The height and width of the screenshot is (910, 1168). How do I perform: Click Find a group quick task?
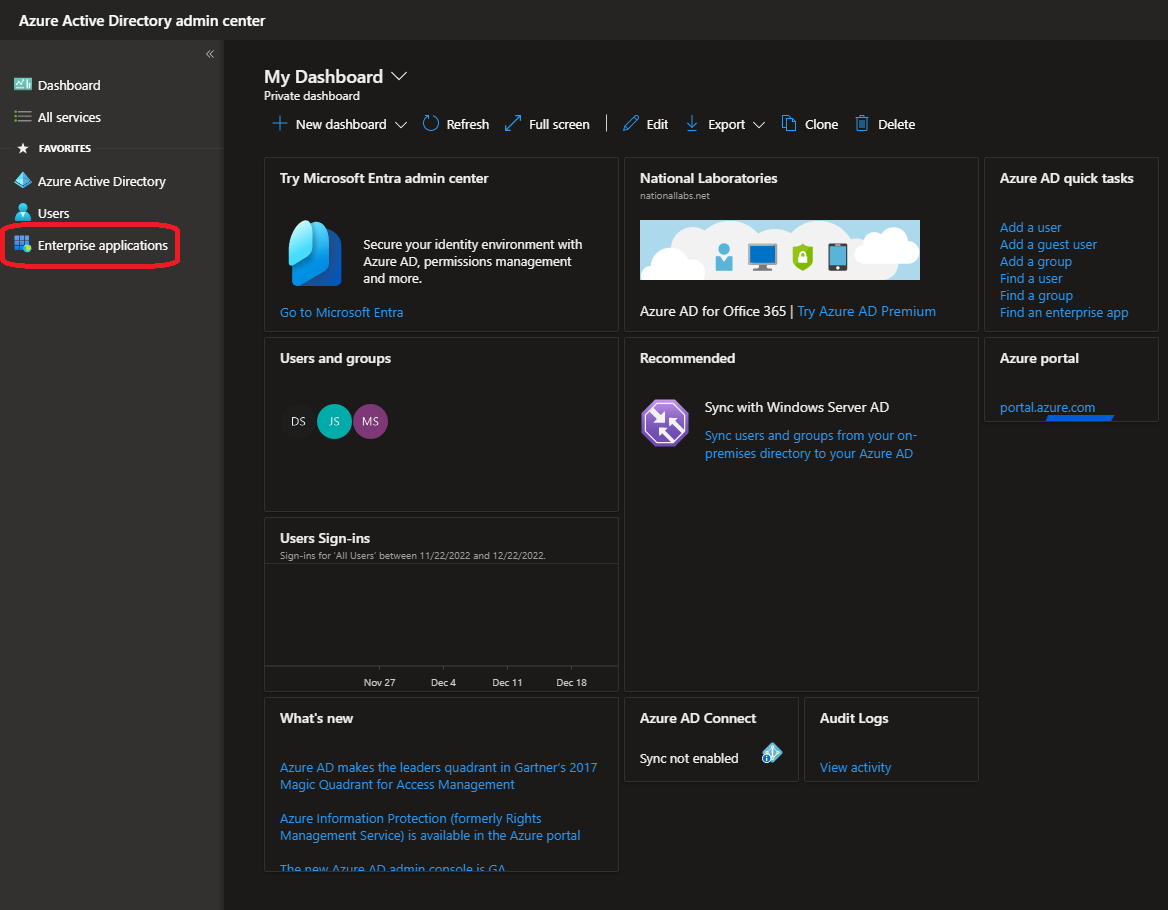(1036, 296)
